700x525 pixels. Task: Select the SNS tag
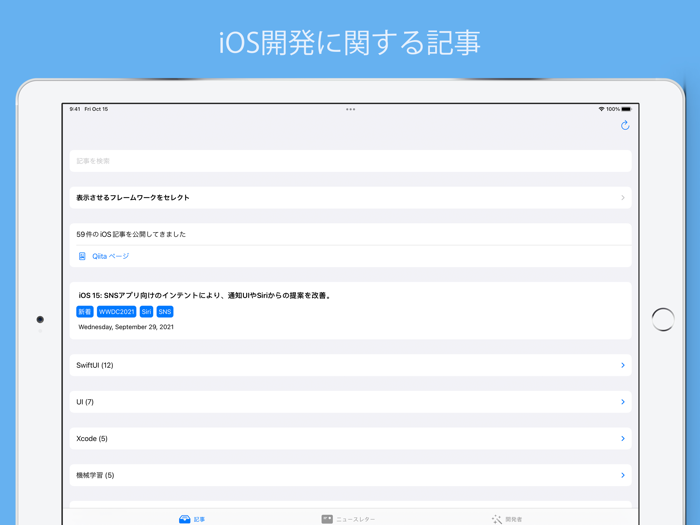pos(165,312)
